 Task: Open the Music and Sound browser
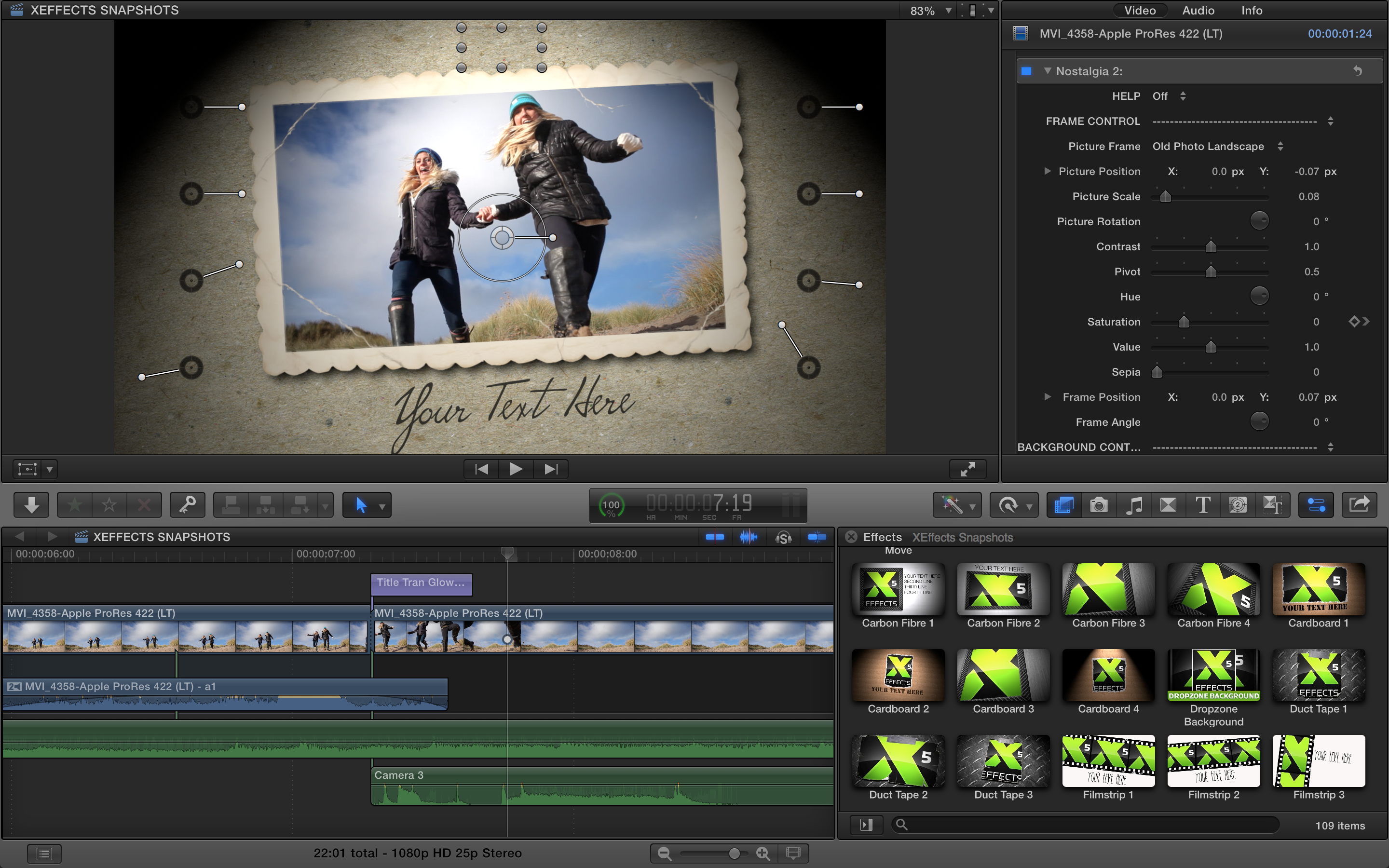tap(1133, 505)
